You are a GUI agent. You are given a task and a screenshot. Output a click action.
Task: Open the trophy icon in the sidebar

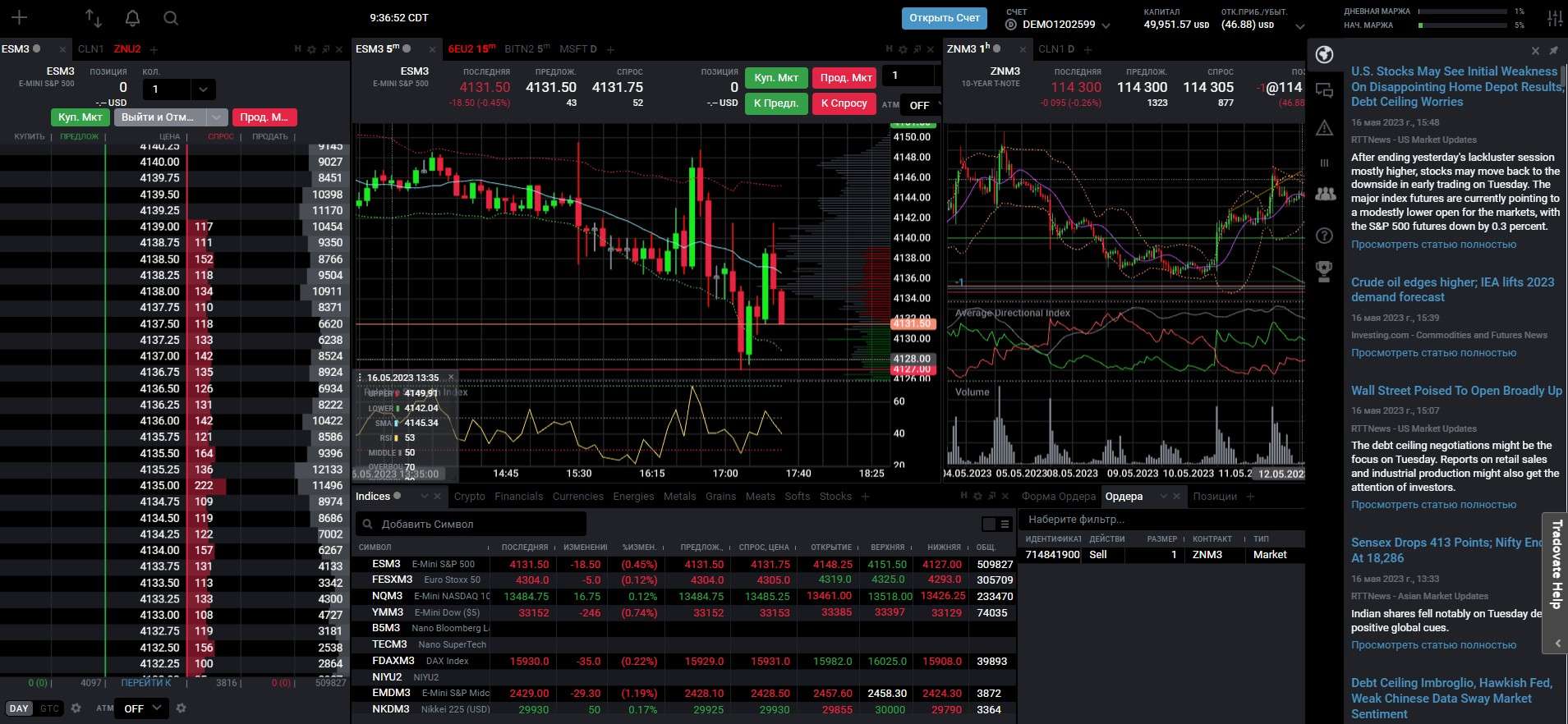click(1324, 271)
